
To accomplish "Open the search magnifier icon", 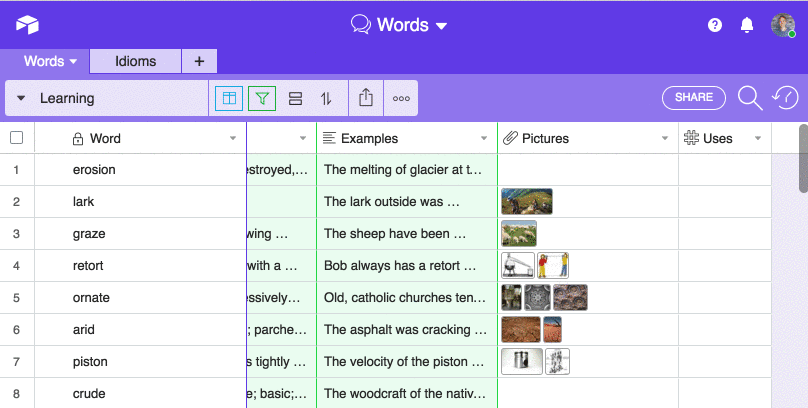I will (750, 97).
